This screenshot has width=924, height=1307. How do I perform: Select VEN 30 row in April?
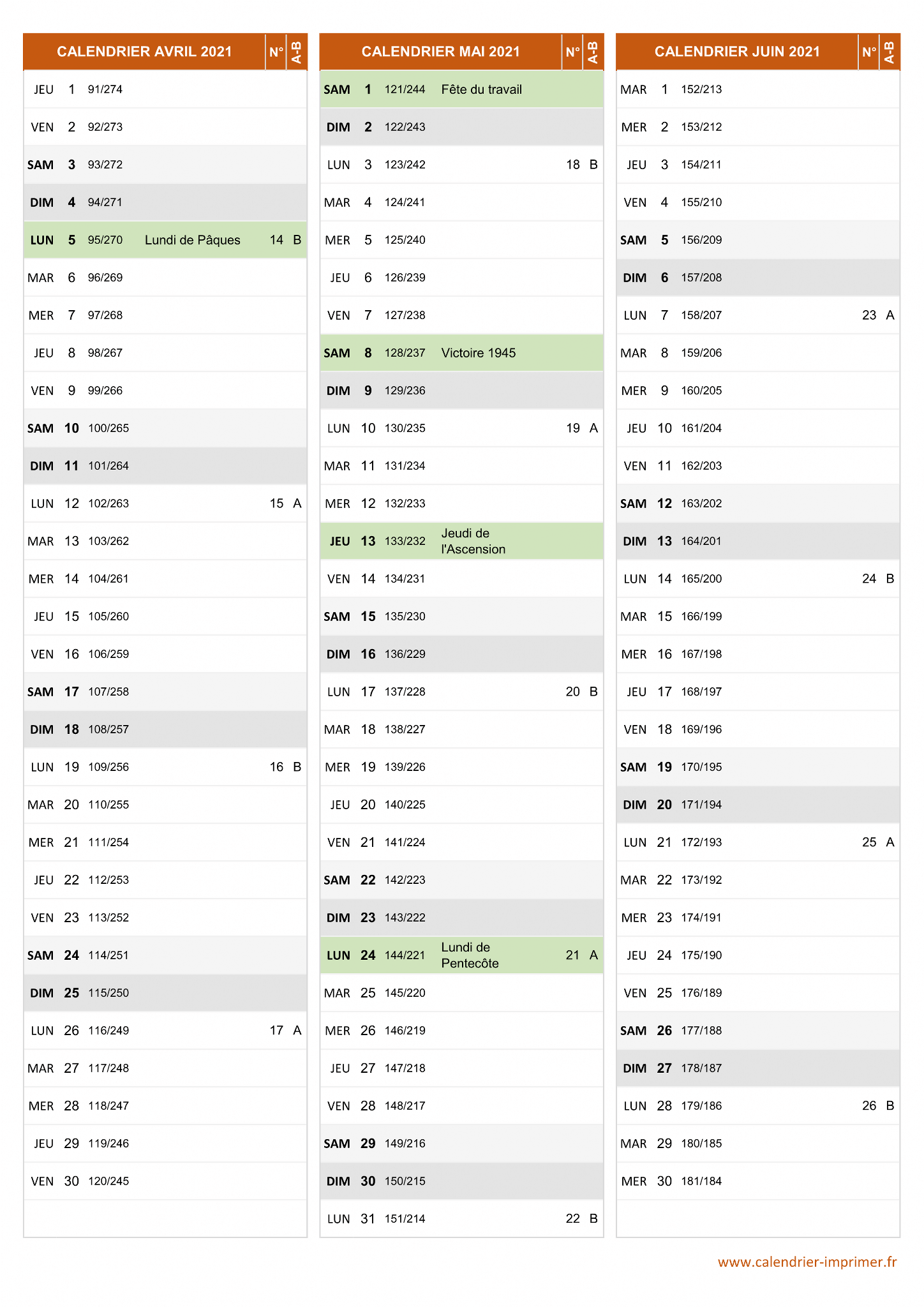(165, 1181)
